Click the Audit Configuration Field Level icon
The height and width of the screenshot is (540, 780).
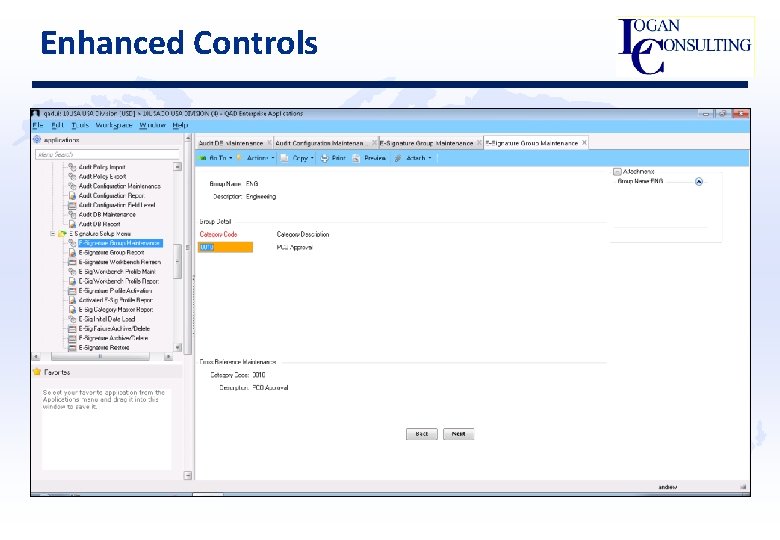click(x=72, y=205)
